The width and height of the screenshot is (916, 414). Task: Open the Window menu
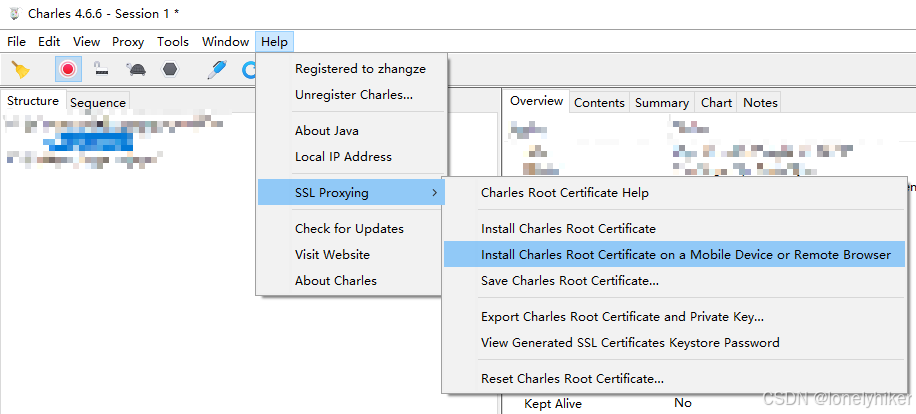coord(225,41)
